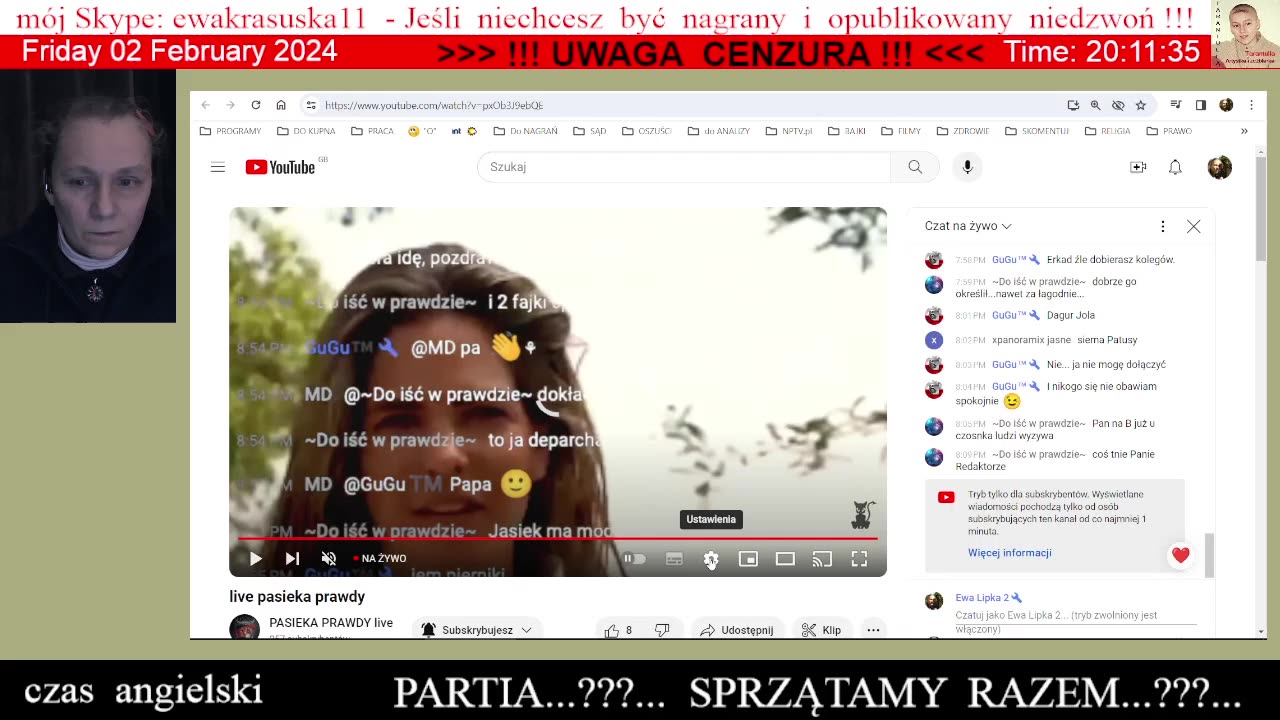Open the YouTube notifications bell
The width and height of the screenshot is (1280, 720).
pyautogui.click(x=1175, y=167)
